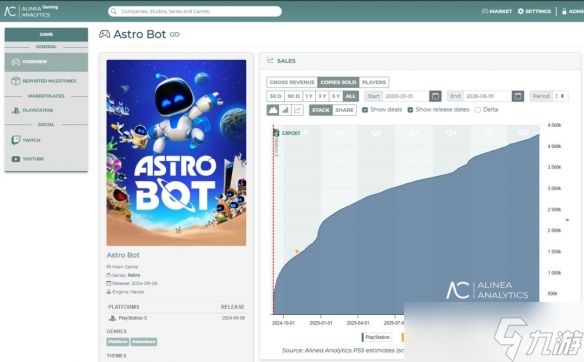Open the End date calendar picker

[x=518, y=96]
